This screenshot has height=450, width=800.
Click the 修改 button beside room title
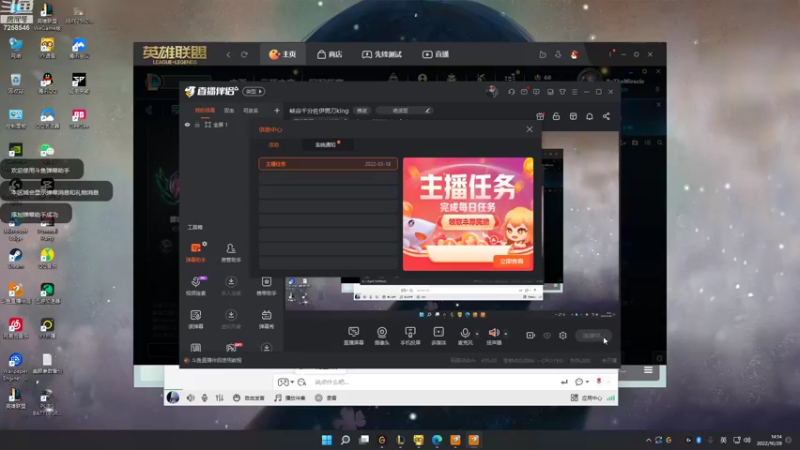click(x=362, y=110)
